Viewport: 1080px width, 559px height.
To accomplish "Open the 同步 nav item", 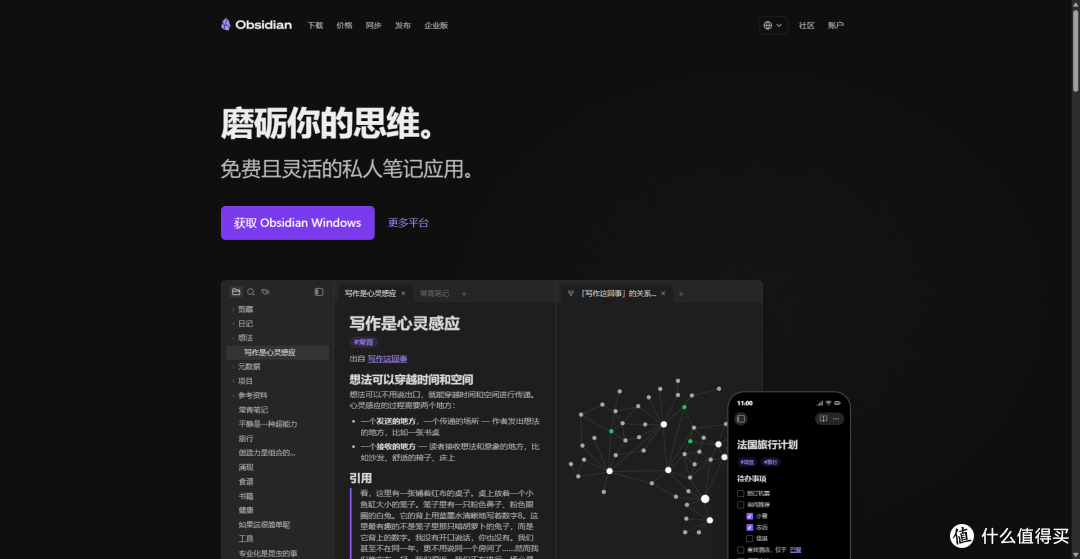I will pyautogui.click(x=373, y=25).
